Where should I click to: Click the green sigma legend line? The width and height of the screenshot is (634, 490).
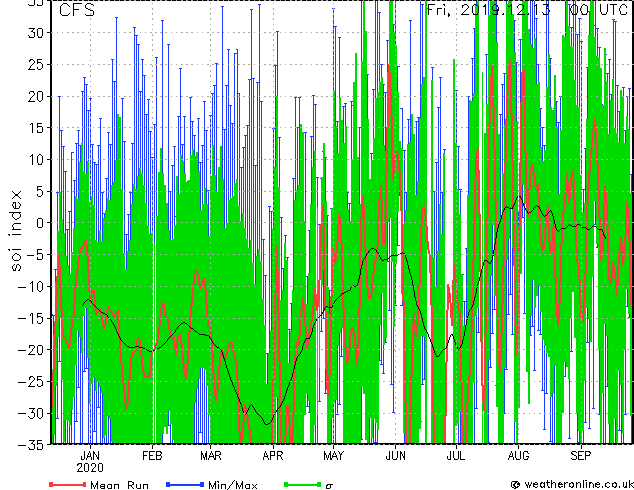point(303,484)
